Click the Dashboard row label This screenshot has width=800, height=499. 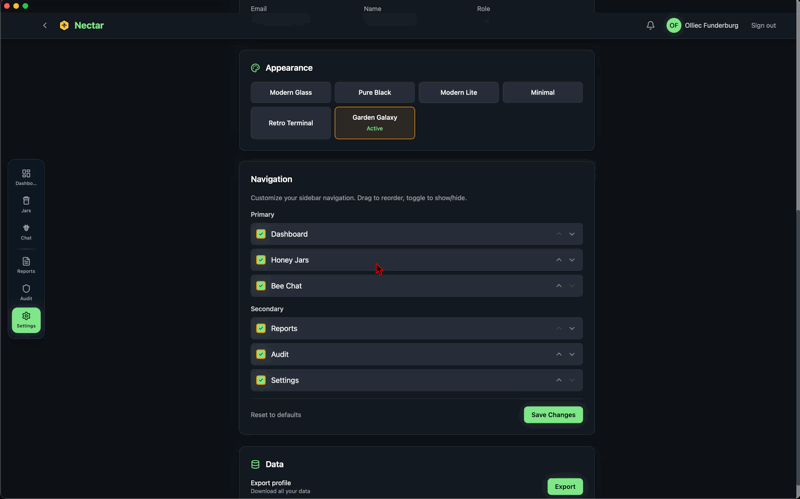289,234
